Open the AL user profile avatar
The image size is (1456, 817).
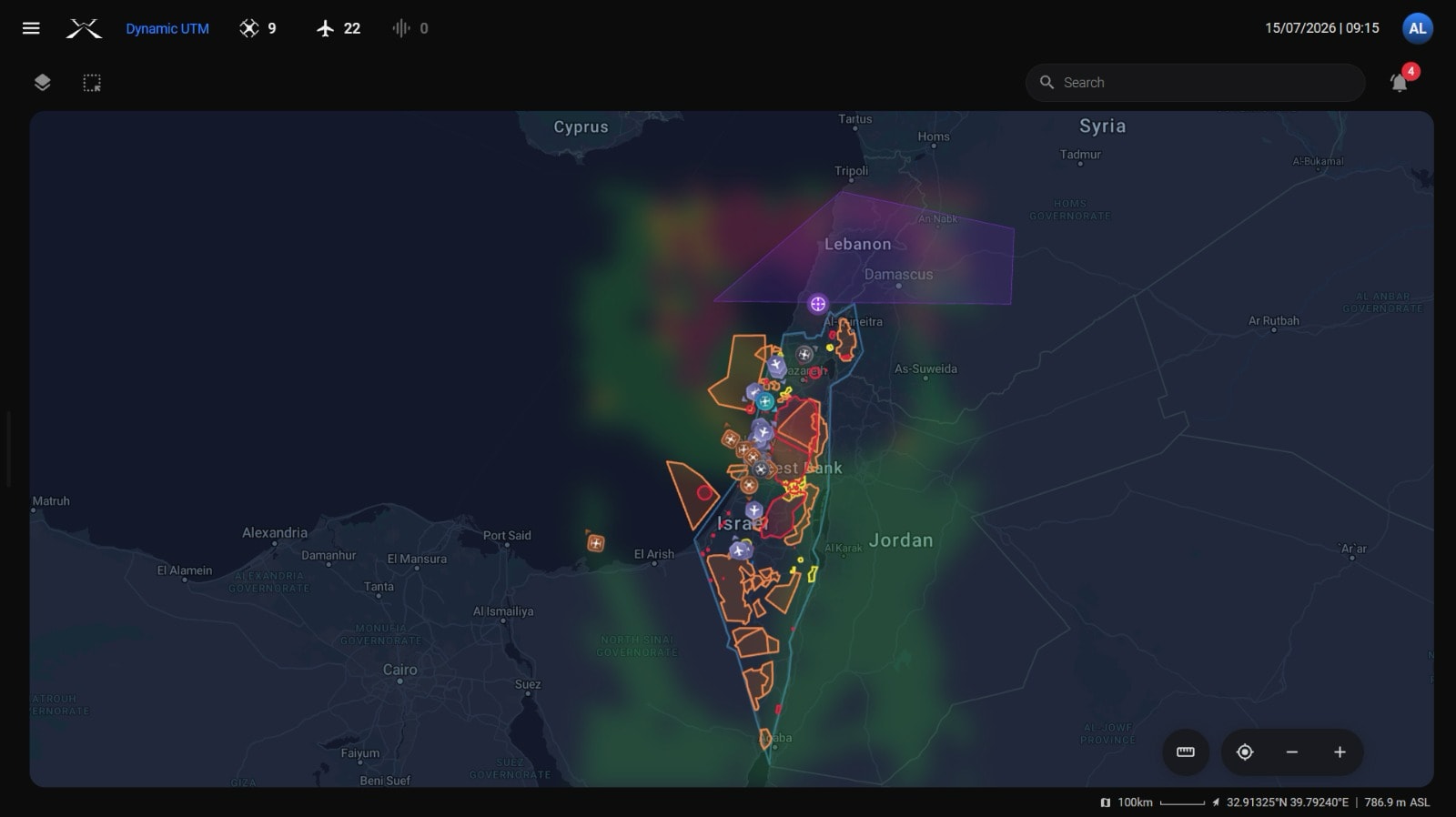(1417, 28)
